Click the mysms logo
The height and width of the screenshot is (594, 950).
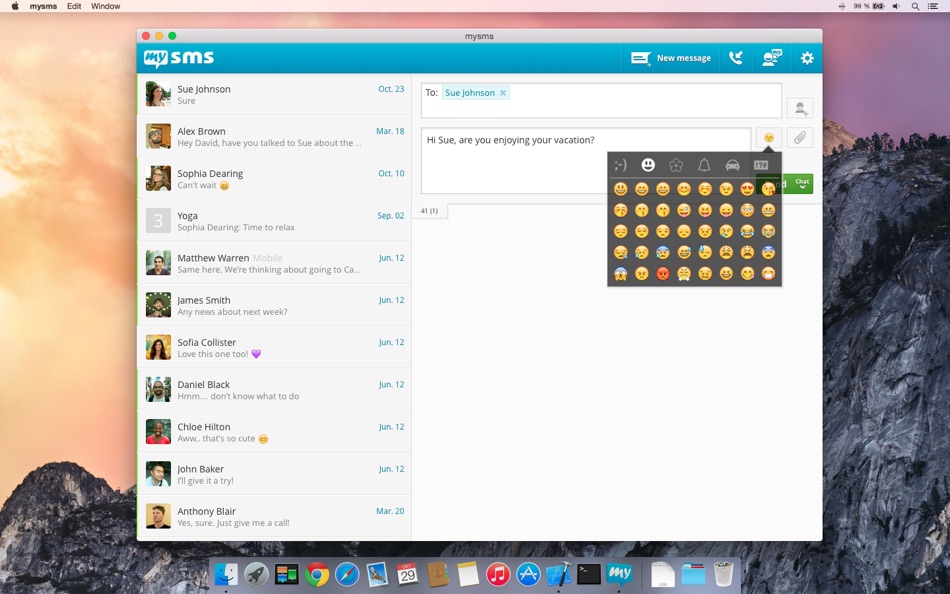tap(179, 58)
